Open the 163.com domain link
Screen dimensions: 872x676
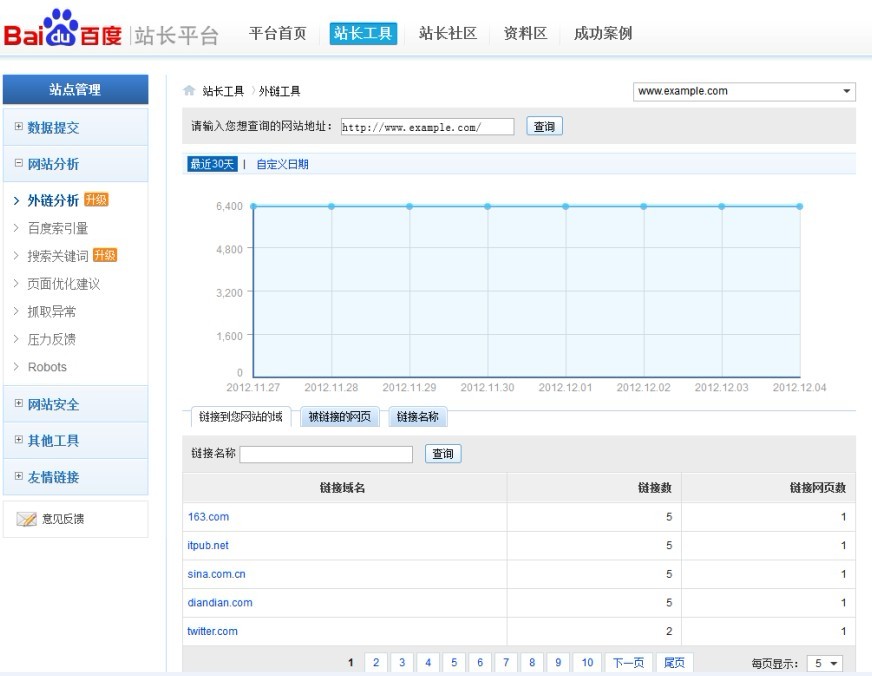(208, 517)
